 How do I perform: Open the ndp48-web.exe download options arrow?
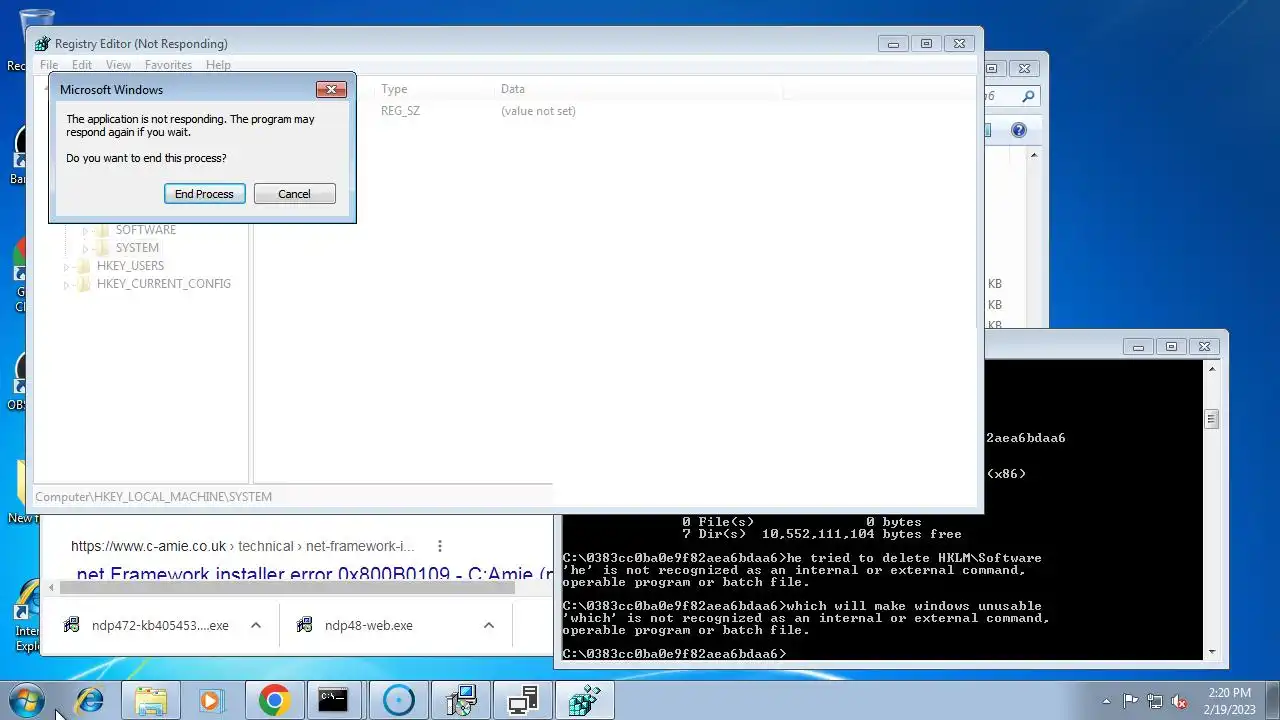[489, 626]
